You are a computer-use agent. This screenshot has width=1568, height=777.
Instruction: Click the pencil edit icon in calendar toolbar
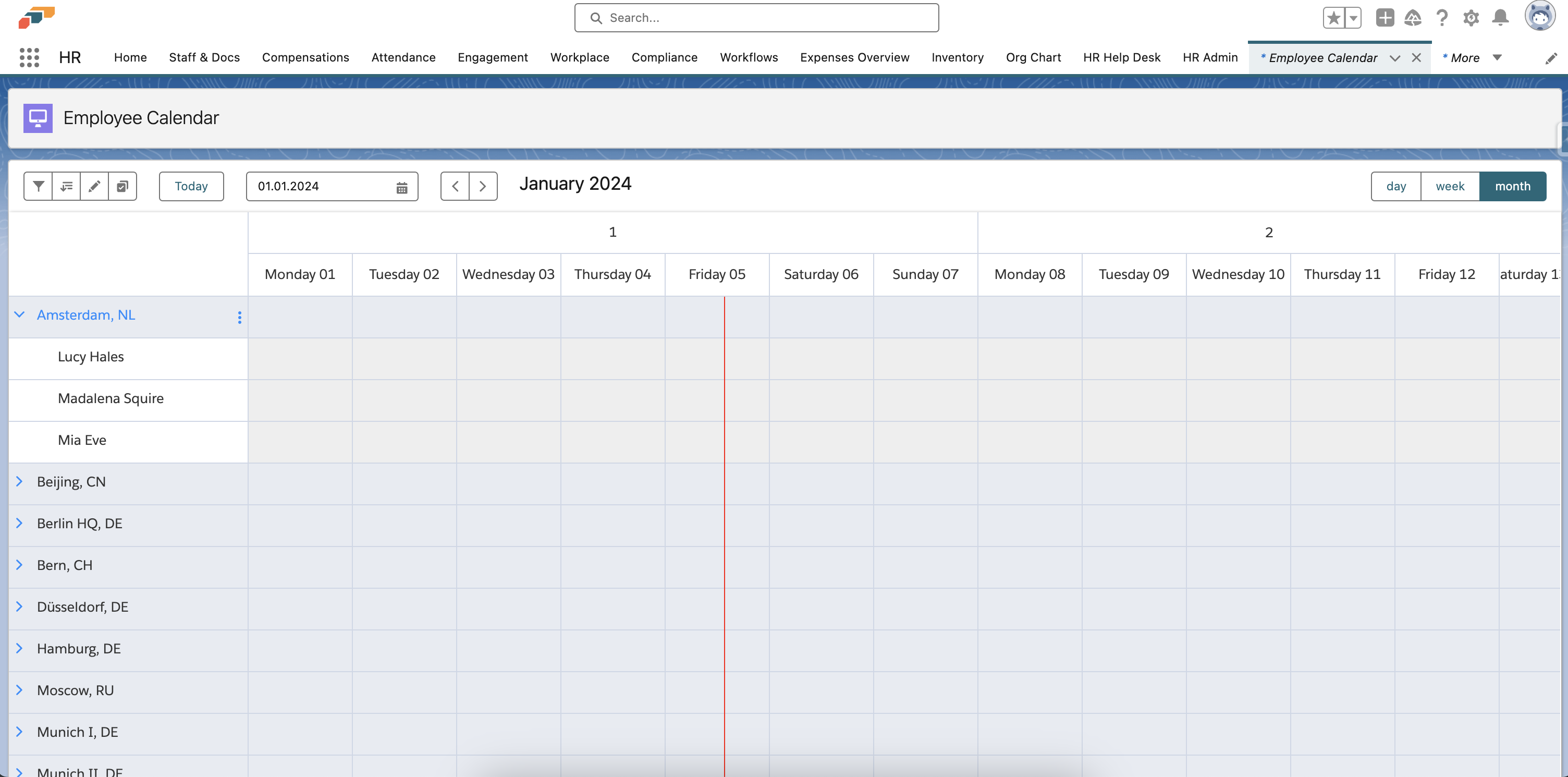94,186
